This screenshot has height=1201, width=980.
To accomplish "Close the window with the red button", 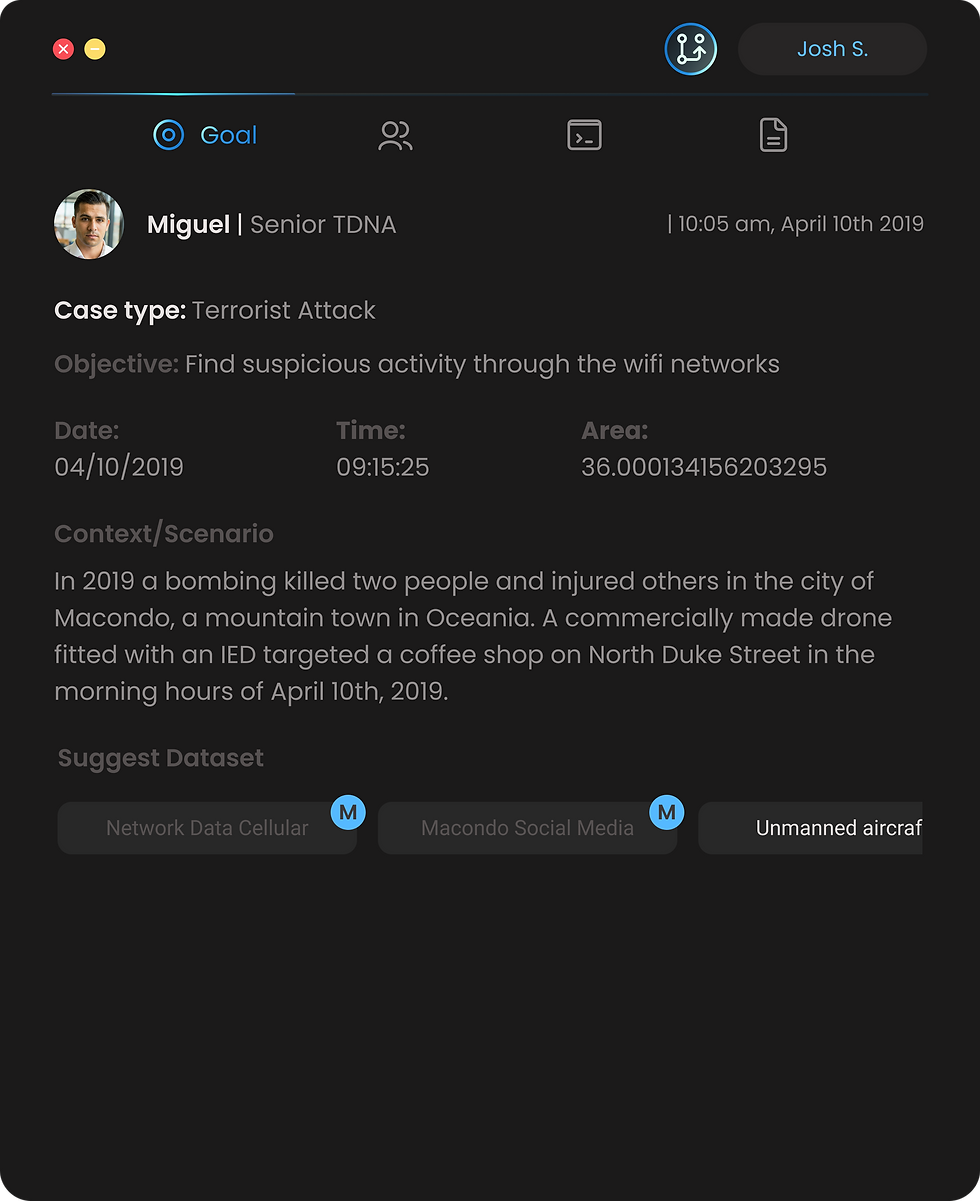I will tap(63, 49).
